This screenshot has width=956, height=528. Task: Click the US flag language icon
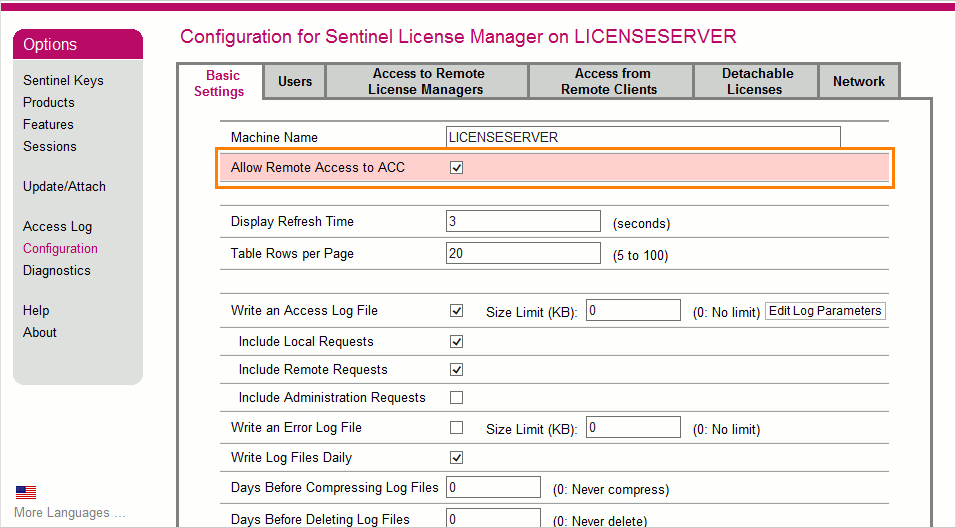click(26, 492)
